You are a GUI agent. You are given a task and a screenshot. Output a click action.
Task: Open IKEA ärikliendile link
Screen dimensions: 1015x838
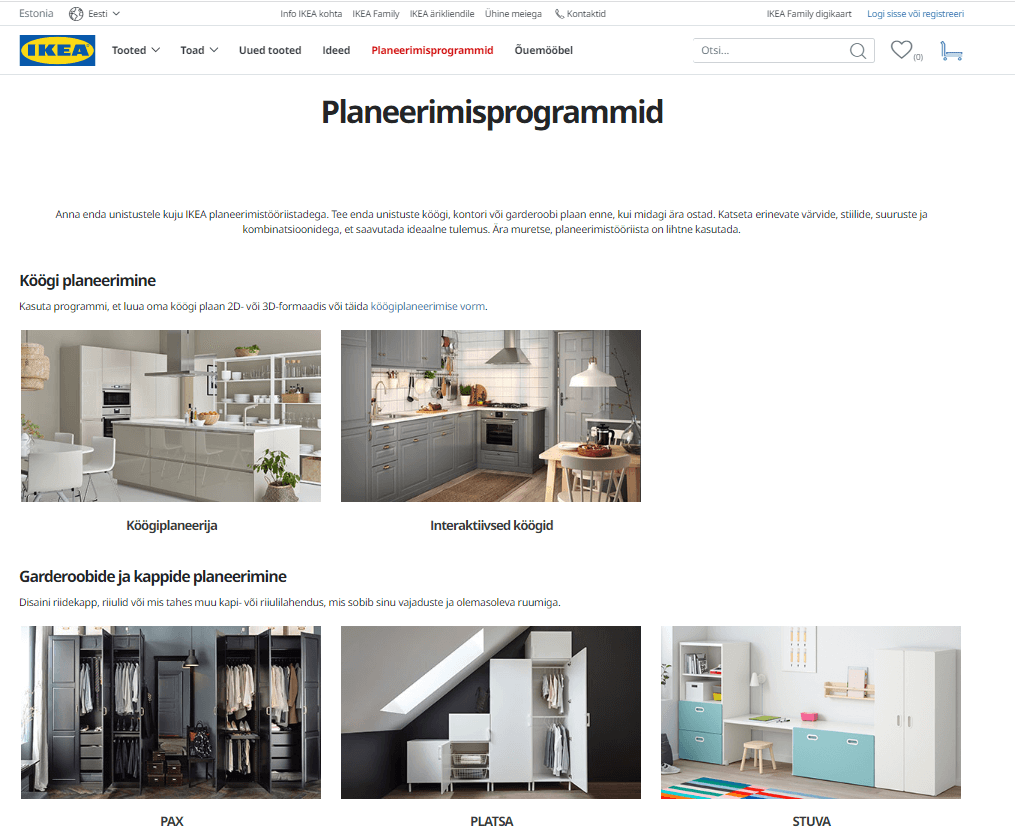tap(442, 14)
